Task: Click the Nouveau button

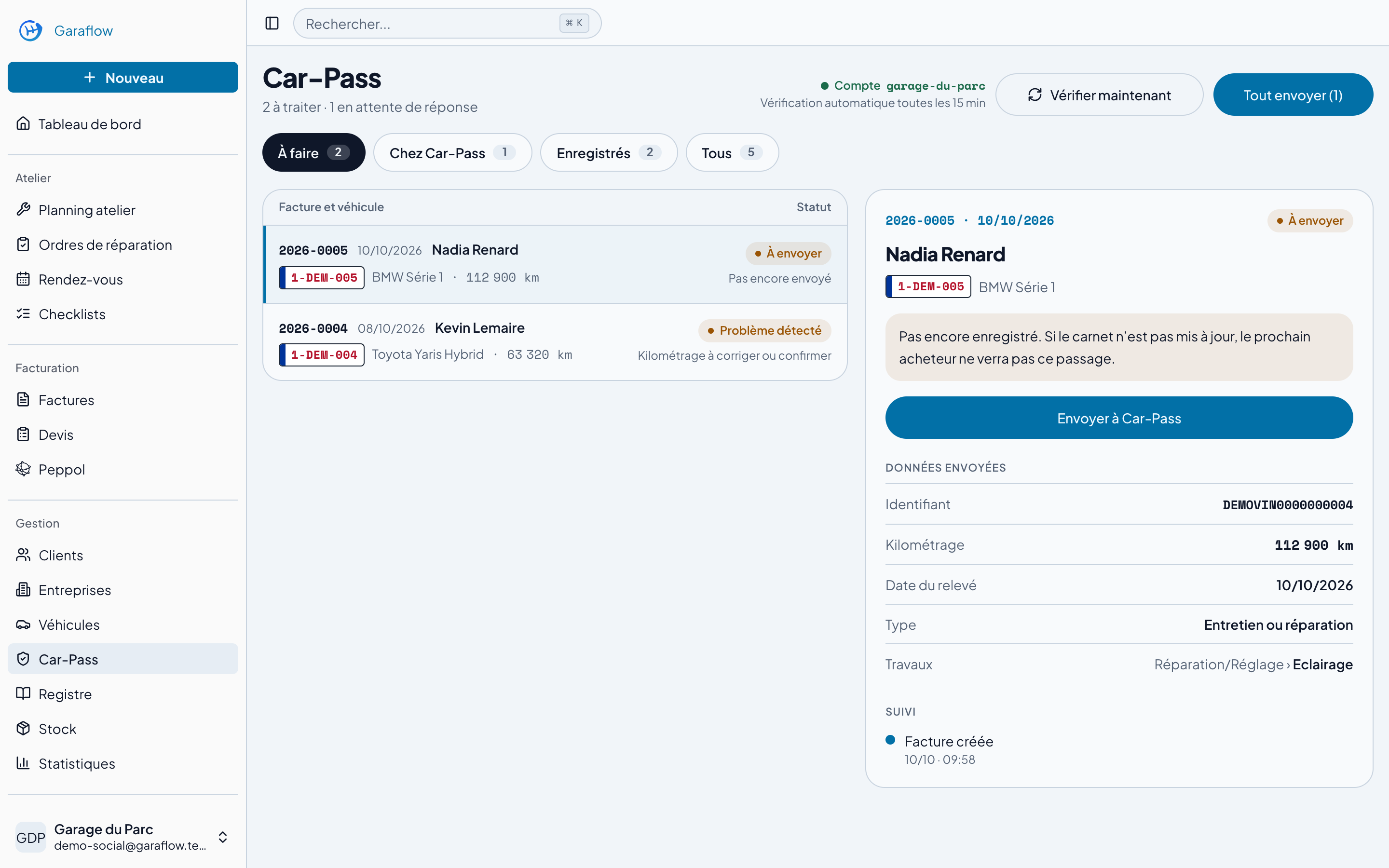Action: click(x=123, y=78)
